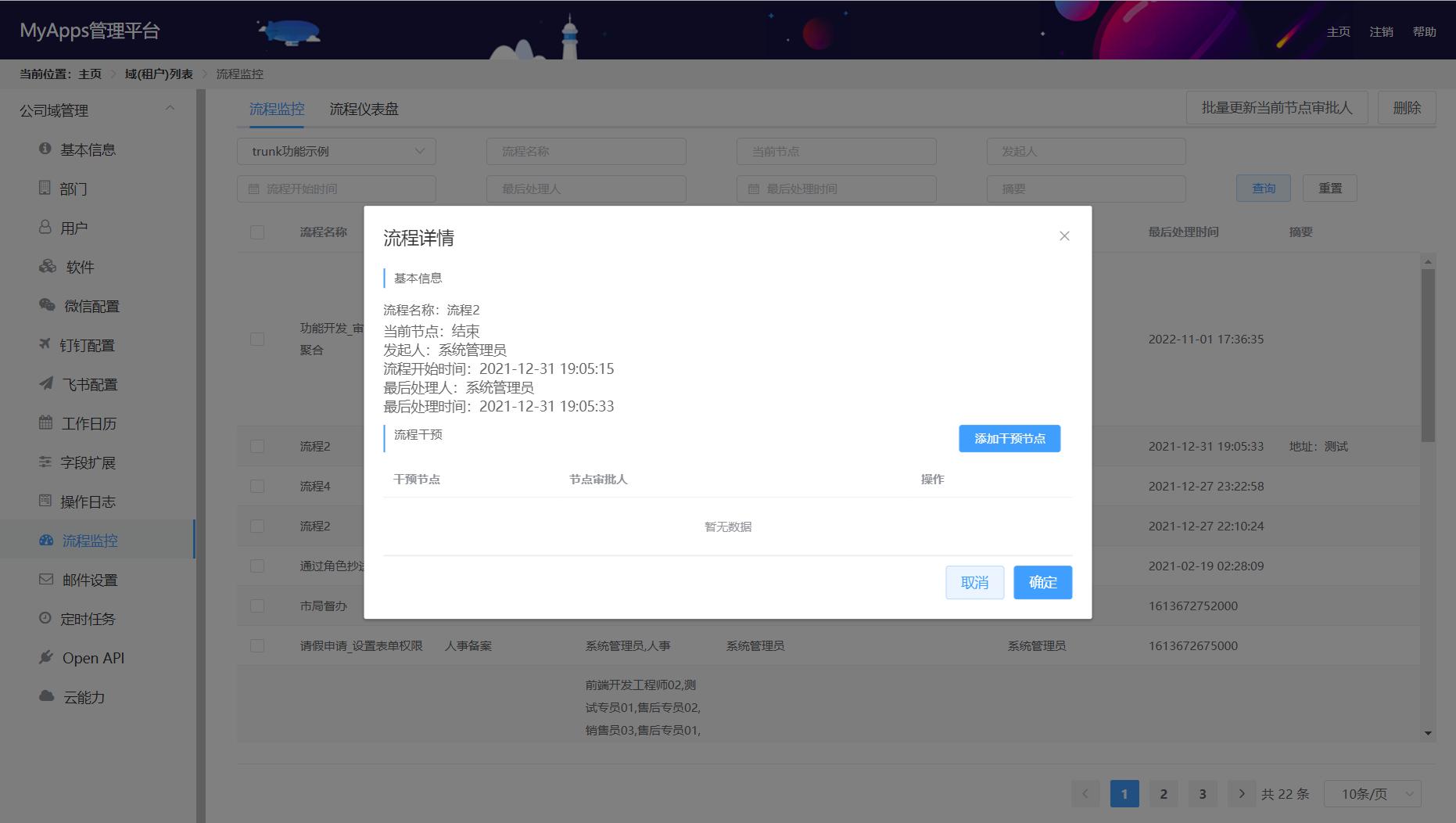Viewport: 1456px width, 823px height.
Task: Open the trunk功能示例 dropdown
Action: coord(336,151)
